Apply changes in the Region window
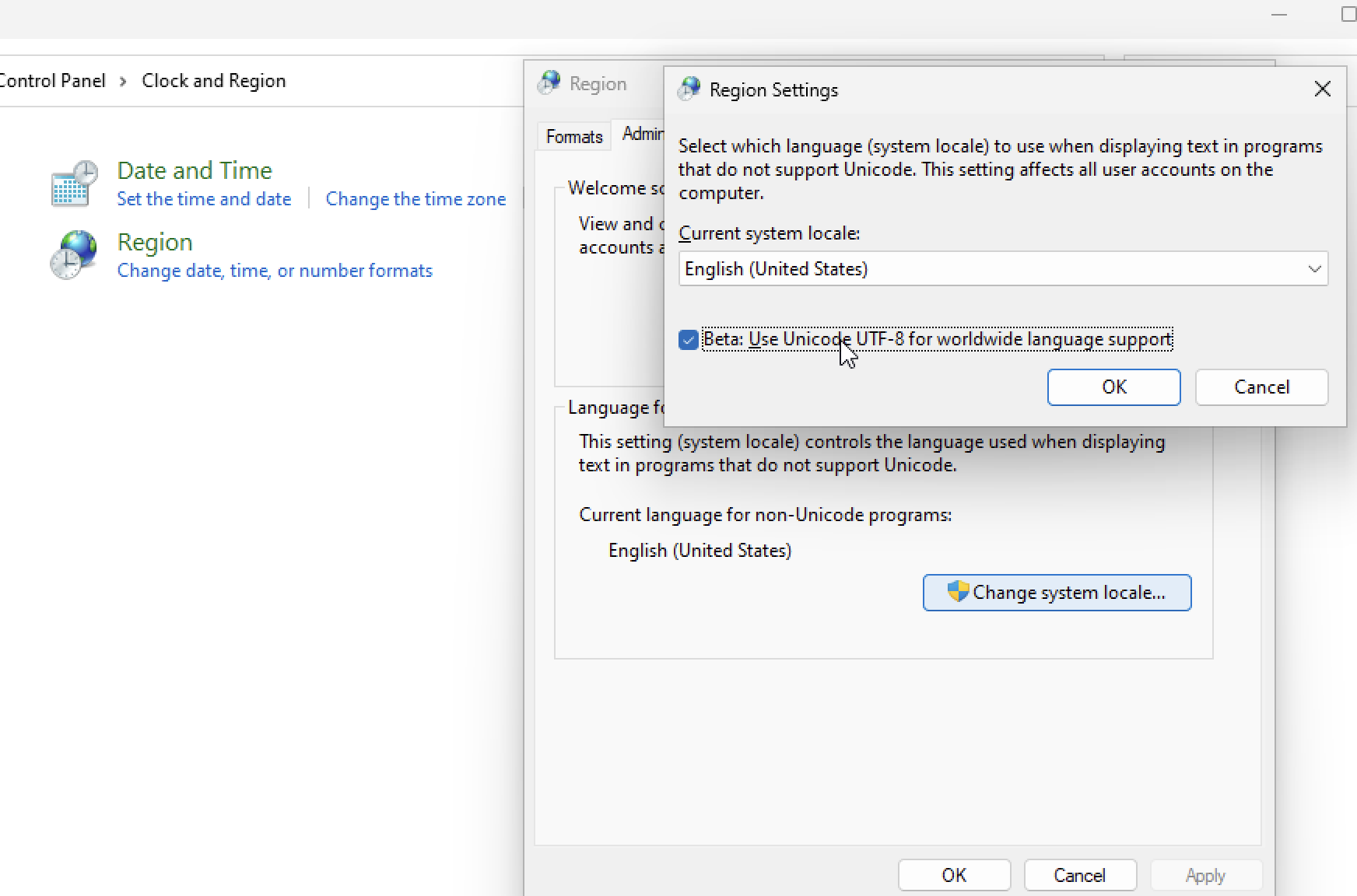 (1205, 874)
